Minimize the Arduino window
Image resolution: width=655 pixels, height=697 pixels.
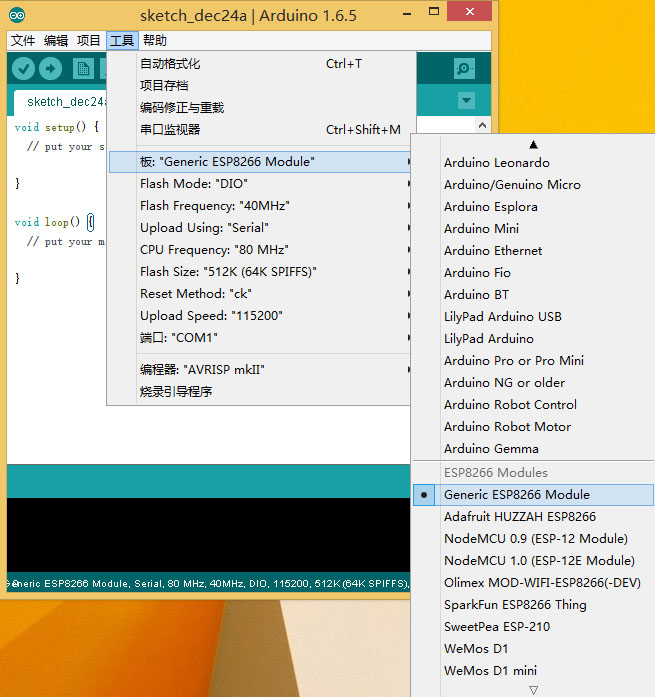tap(407, 14)
